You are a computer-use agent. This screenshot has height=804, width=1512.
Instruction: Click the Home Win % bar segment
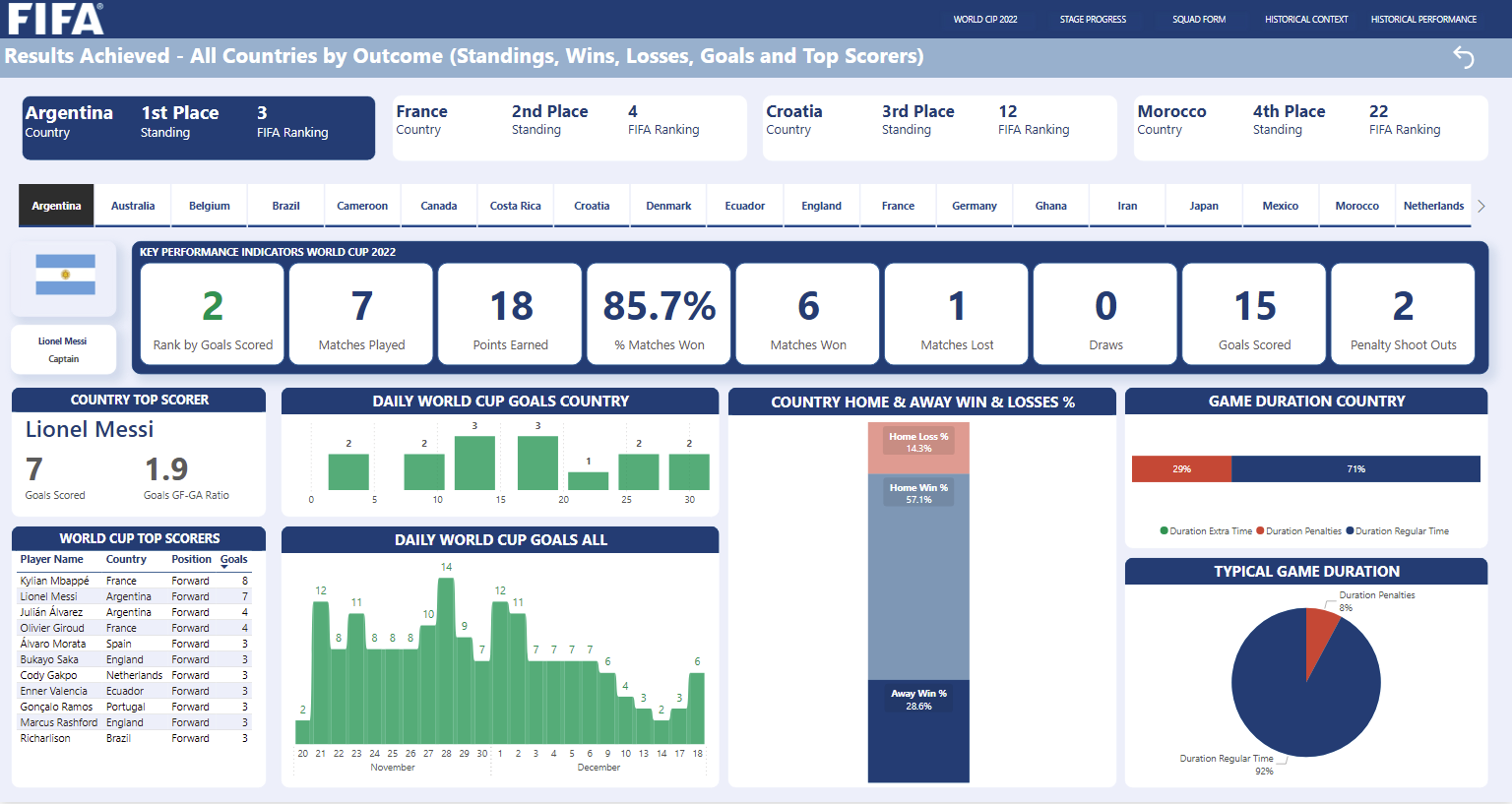[918, 577]
